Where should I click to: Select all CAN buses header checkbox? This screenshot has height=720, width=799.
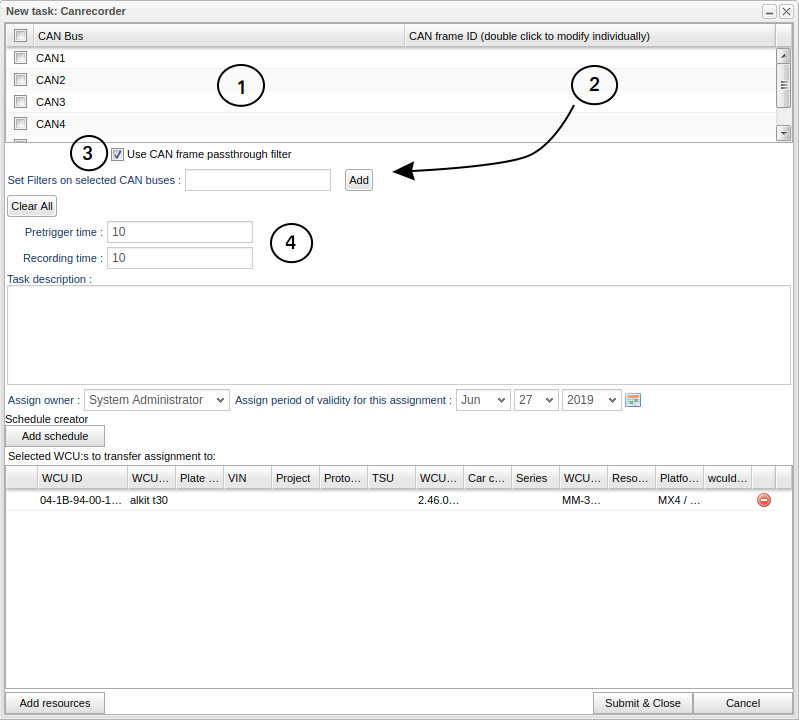point(21,36)
